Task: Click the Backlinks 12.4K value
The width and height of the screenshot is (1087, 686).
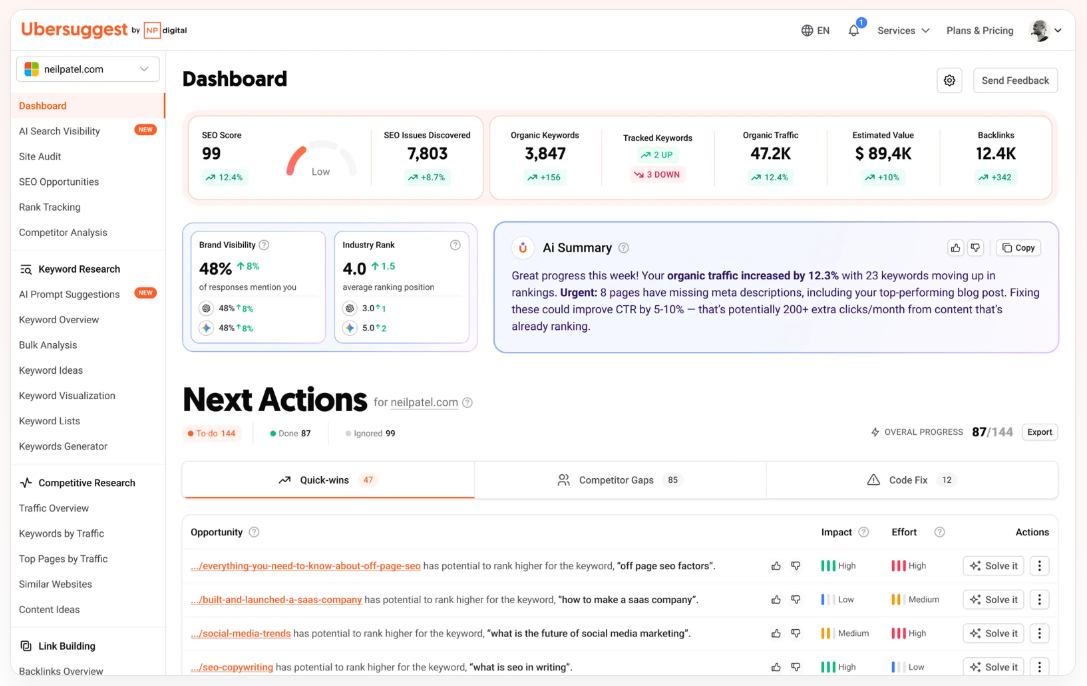Action: (x=995, y=154)
